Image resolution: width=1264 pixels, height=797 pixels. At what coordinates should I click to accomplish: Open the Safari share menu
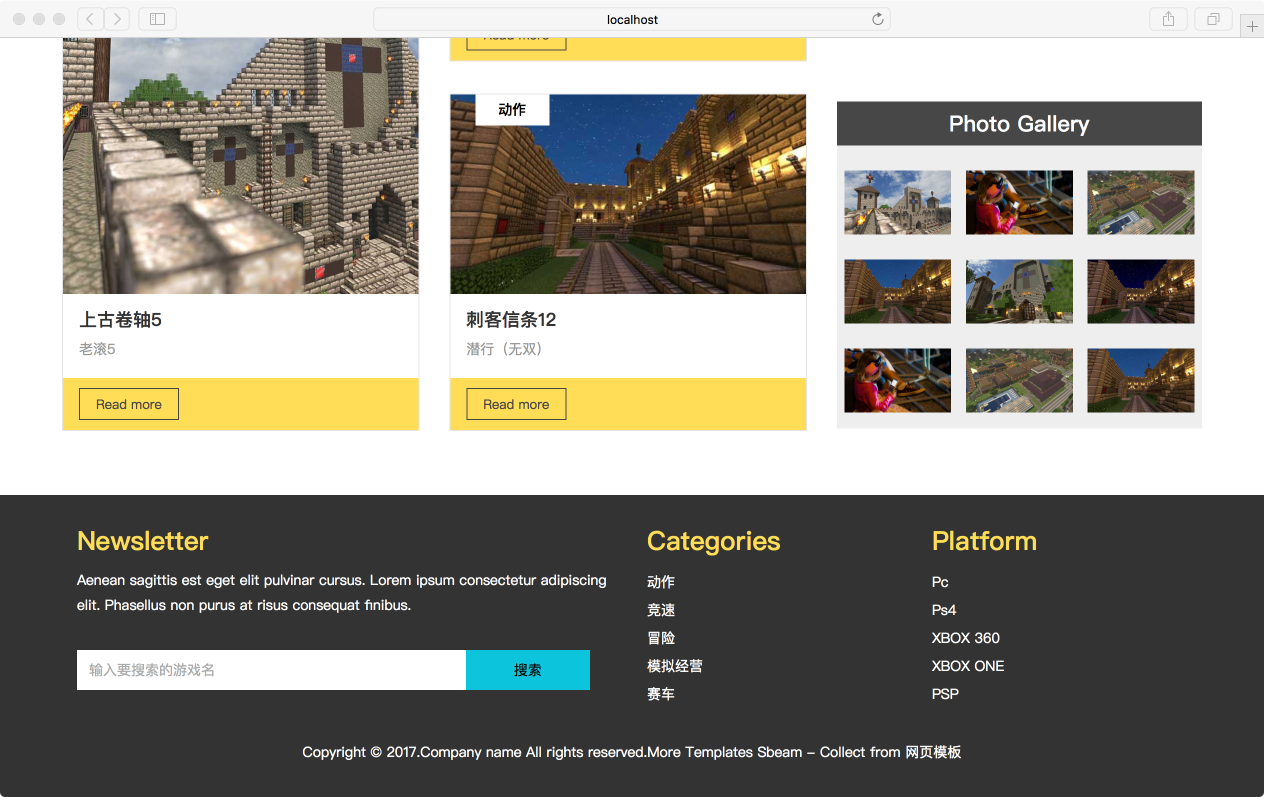click(1168, 19)
